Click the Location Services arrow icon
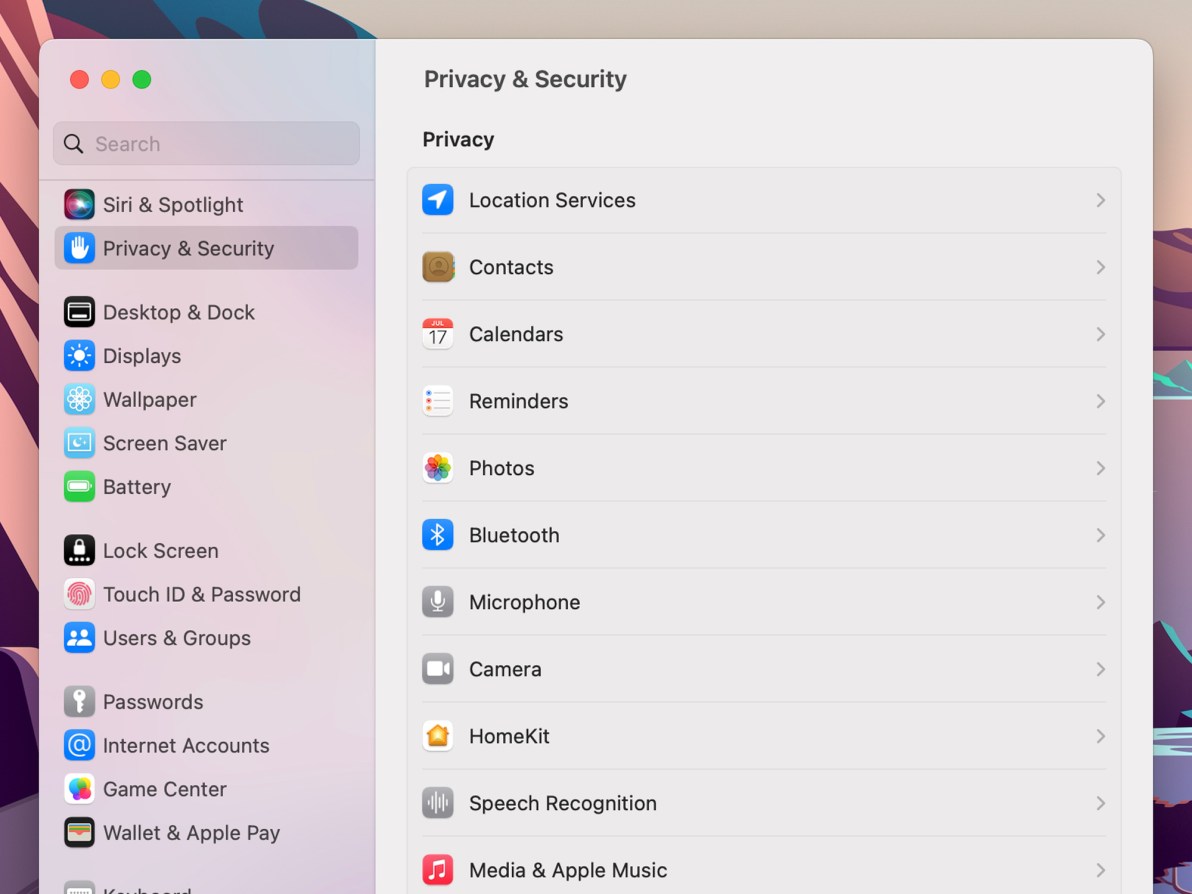1192x894 pixels. click(438, 200)
